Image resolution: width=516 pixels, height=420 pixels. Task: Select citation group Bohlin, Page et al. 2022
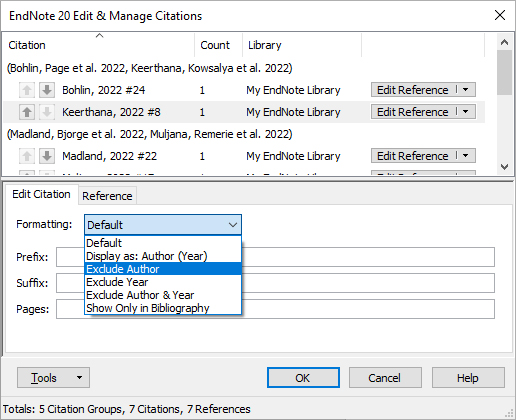[x=150, y=68]
